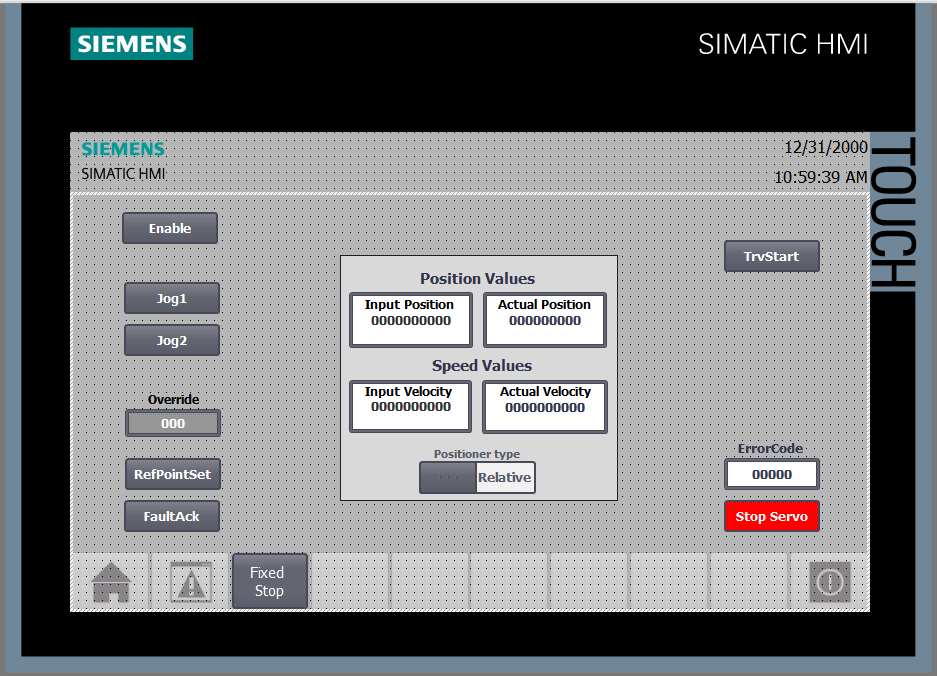Click the teal SIEMENS logo on bezel

[x=131, y=44]
